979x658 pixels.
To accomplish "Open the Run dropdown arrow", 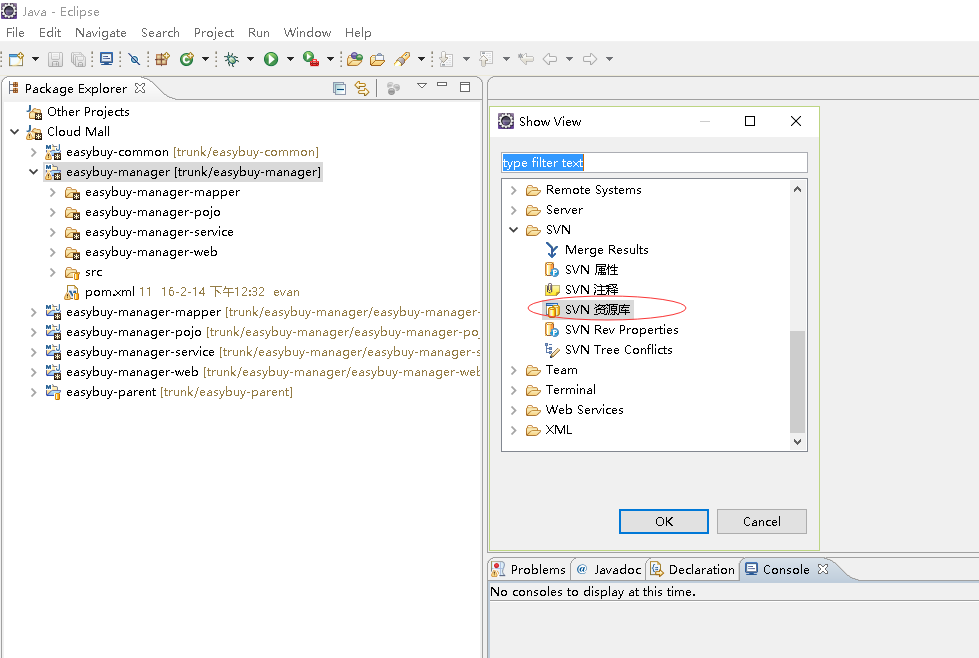I will 290,59.
